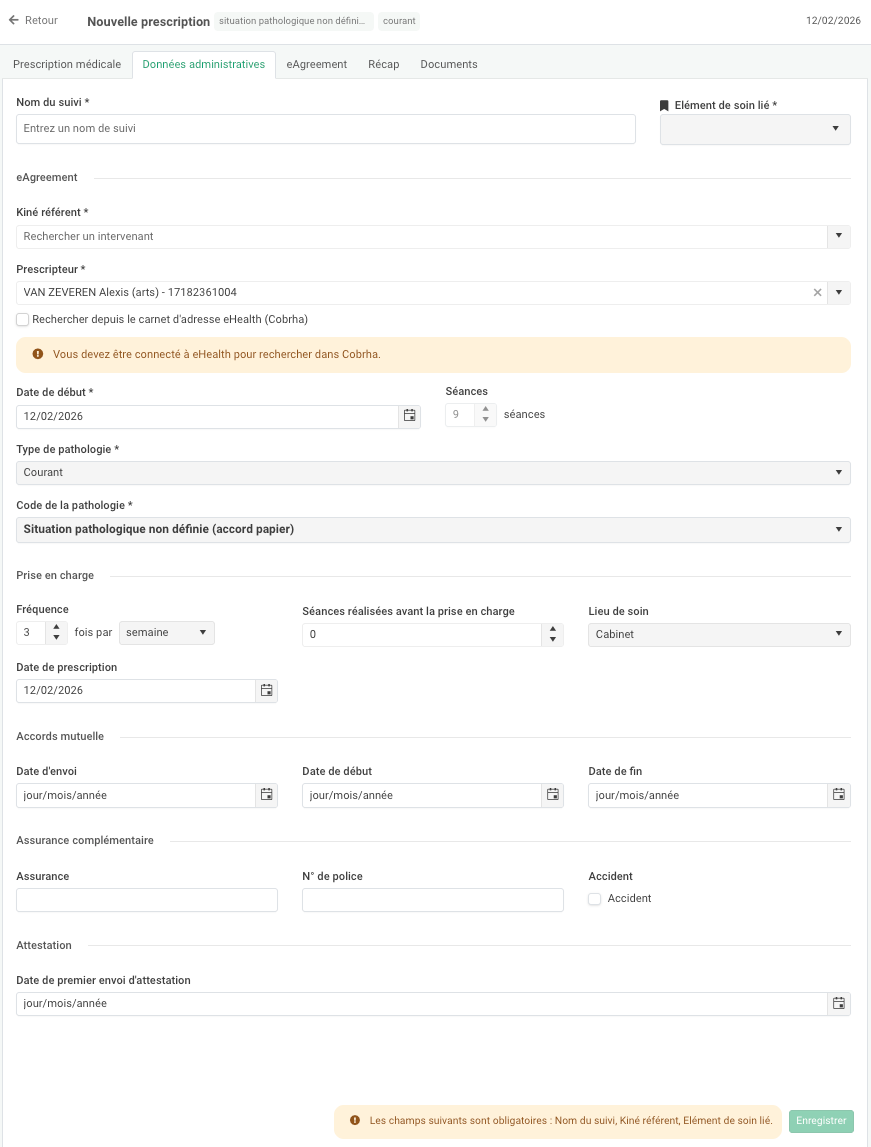
Task: Switch to the Récap tab
Action: coord(383,64)
